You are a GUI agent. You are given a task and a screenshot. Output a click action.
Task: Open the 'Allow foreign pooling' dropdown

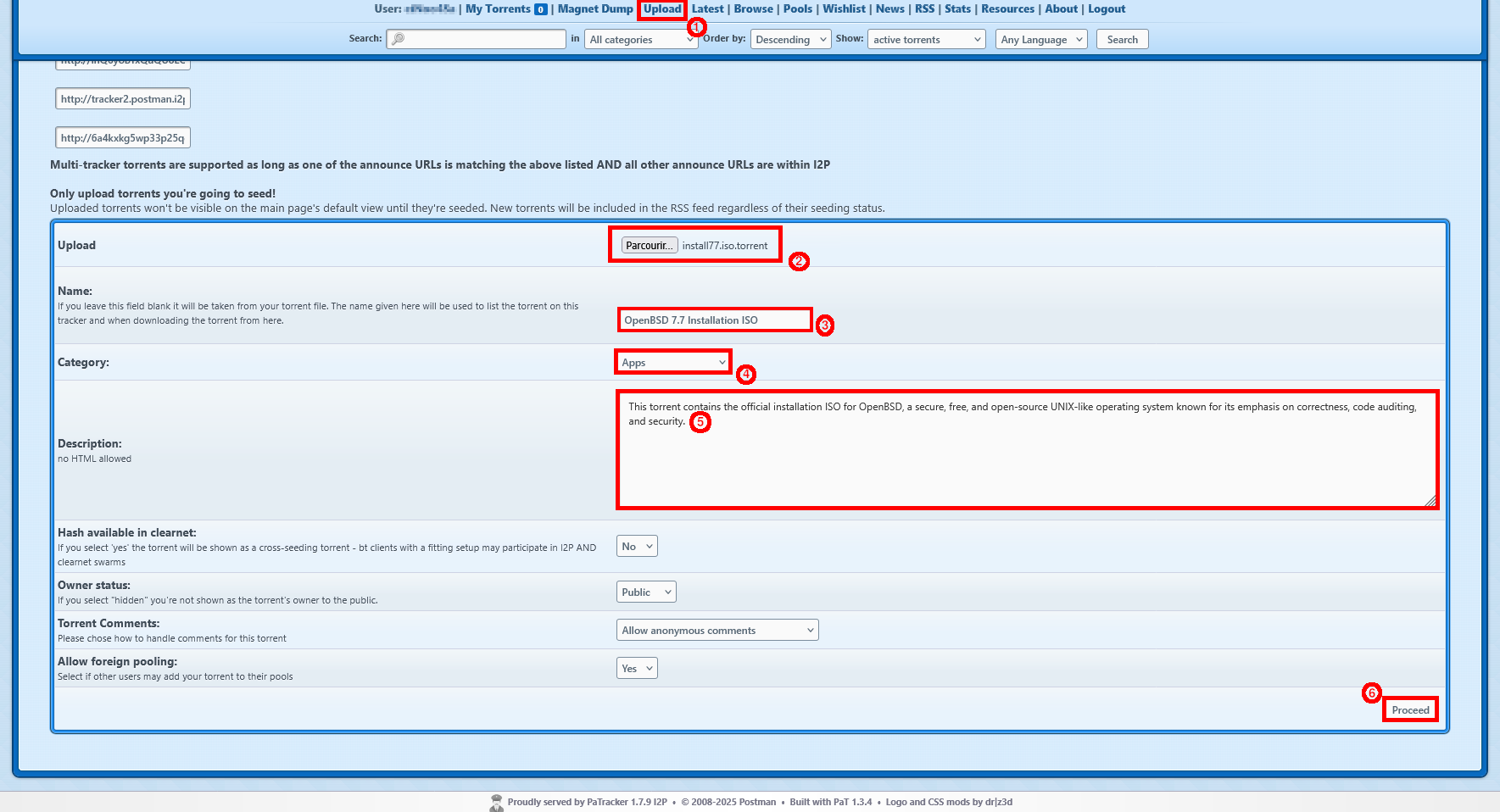click(636, 668)
